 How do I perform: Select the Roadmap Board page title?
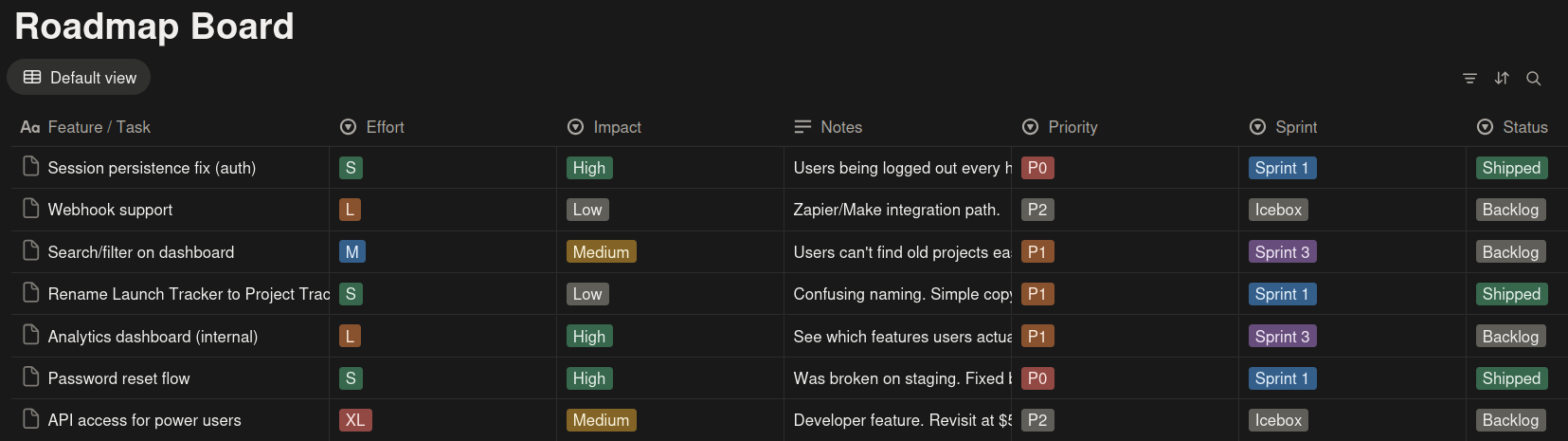[x=154, y=27]
